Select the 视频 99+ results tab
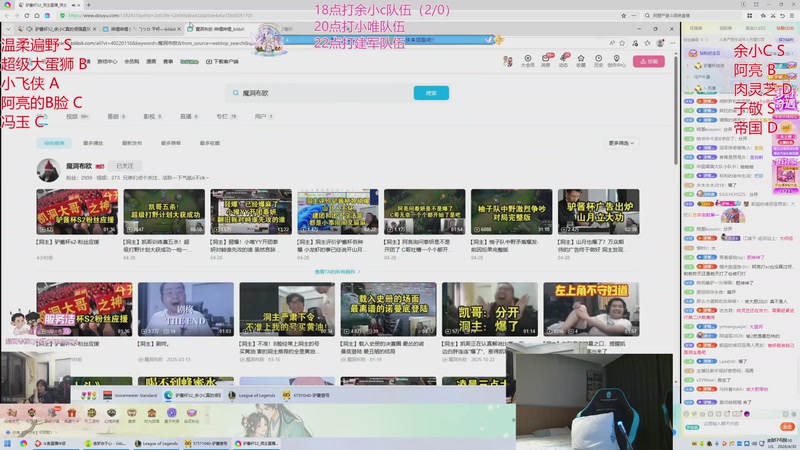Image resolution: width=800 pixels, height=450 pixels. click(x=77, y=116)
